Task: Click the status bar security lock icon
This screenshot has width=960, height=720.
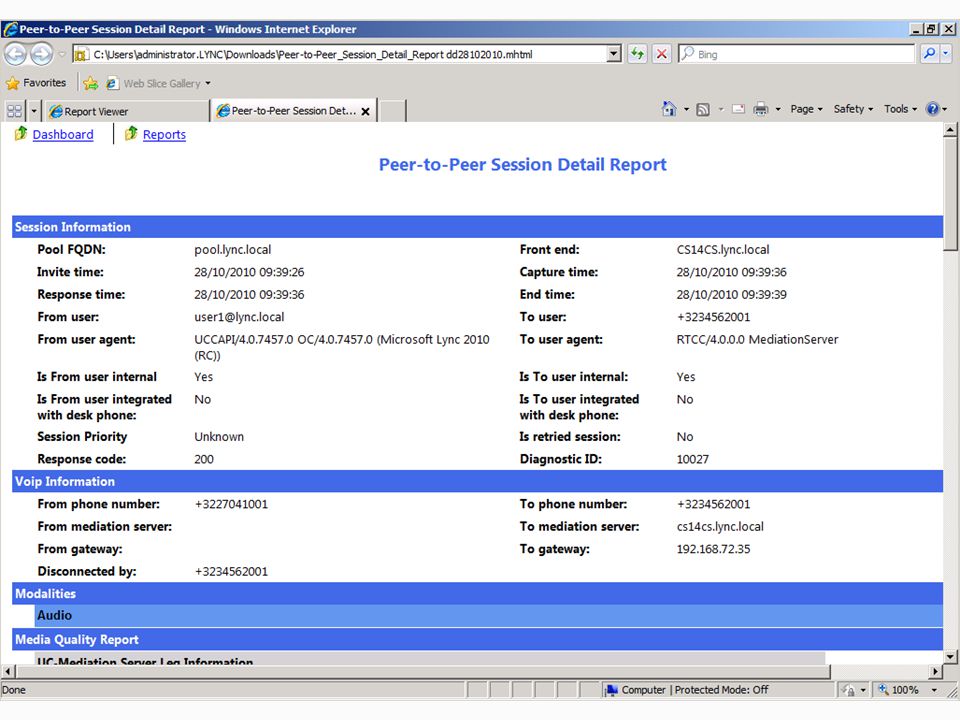Action: click(849, 690)
